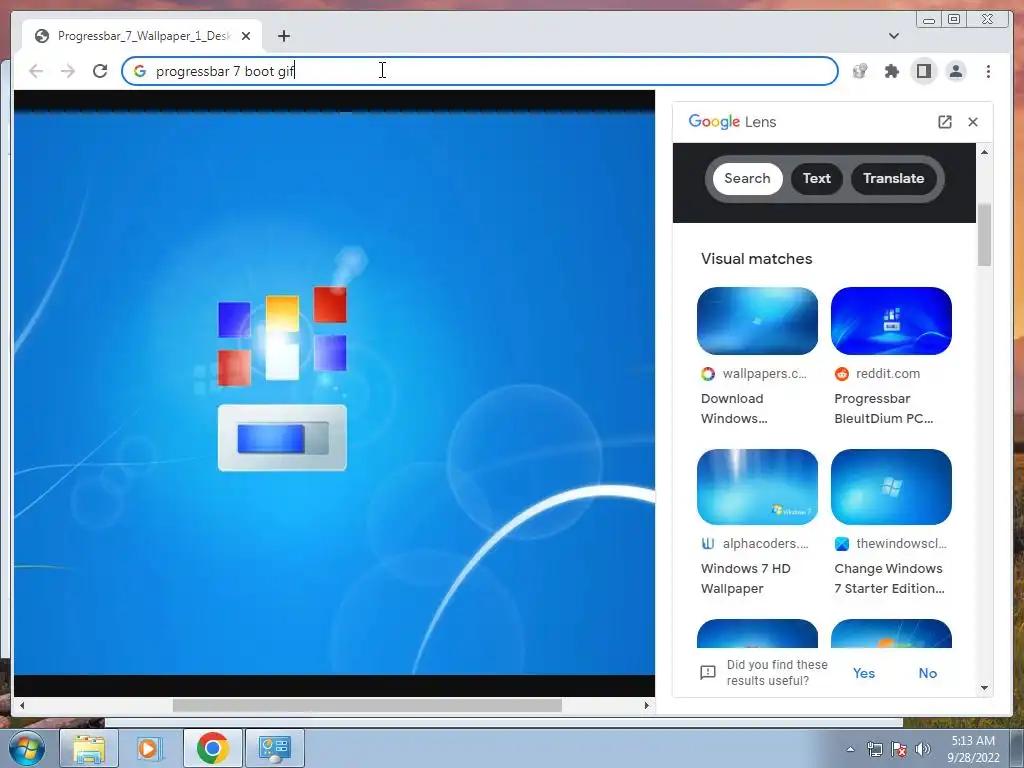Screen dimensions: 1024x768
Task: Click the extension icon beside the puzzle
Action: tap(859, 71)
